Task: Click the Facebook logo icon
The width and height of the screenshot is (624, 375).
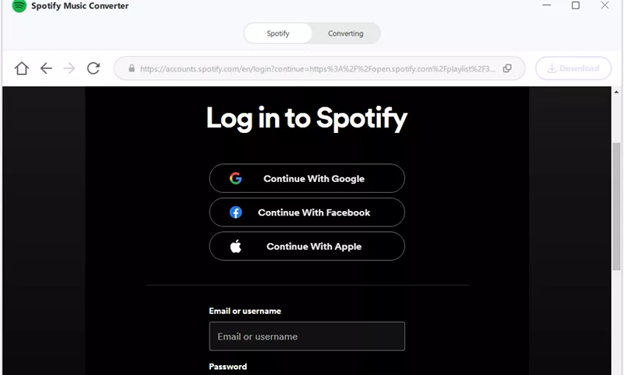Action: [x=236, y=212]
